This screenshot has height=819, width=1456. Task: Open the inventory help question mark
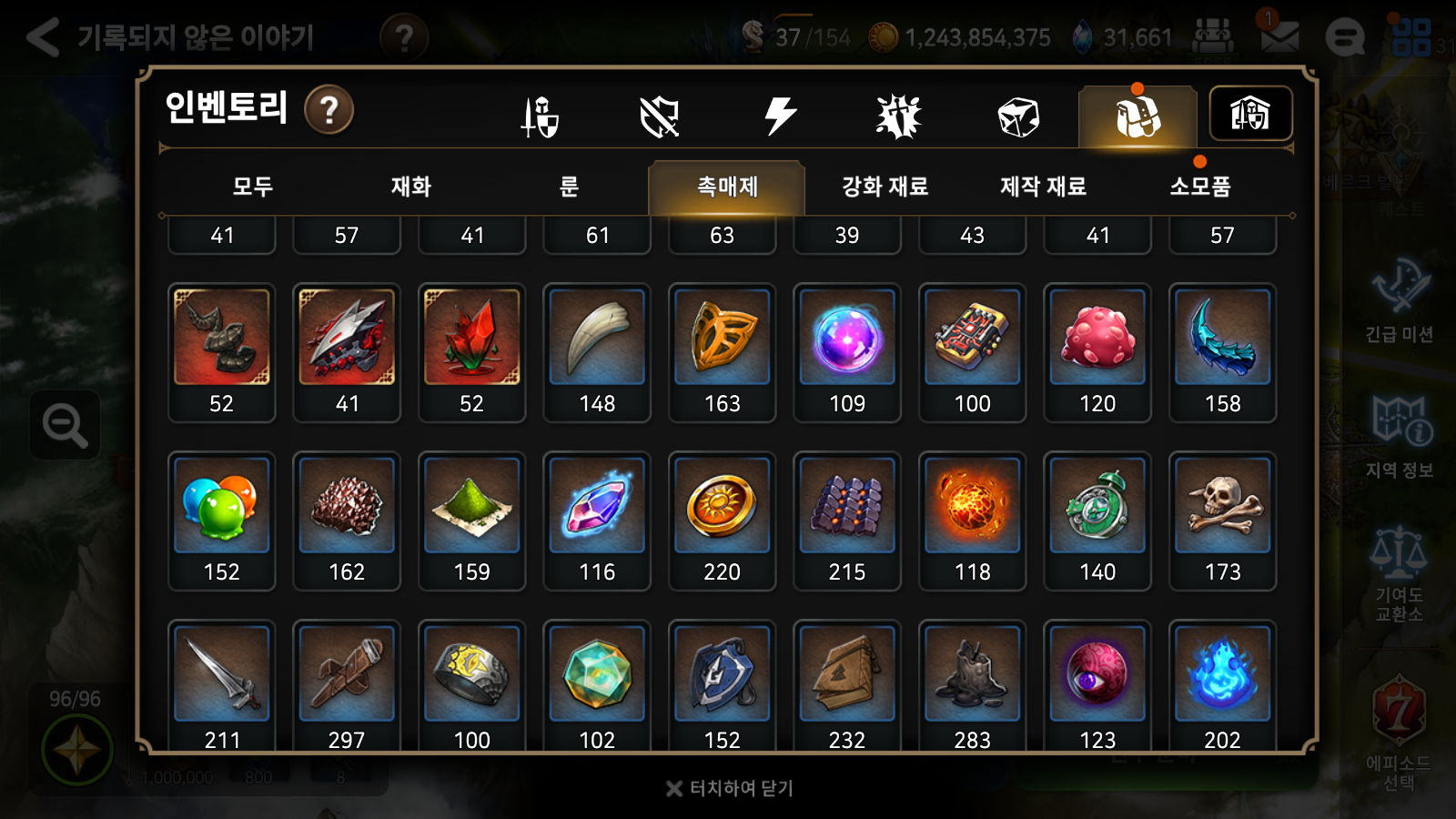click(329, 110)
